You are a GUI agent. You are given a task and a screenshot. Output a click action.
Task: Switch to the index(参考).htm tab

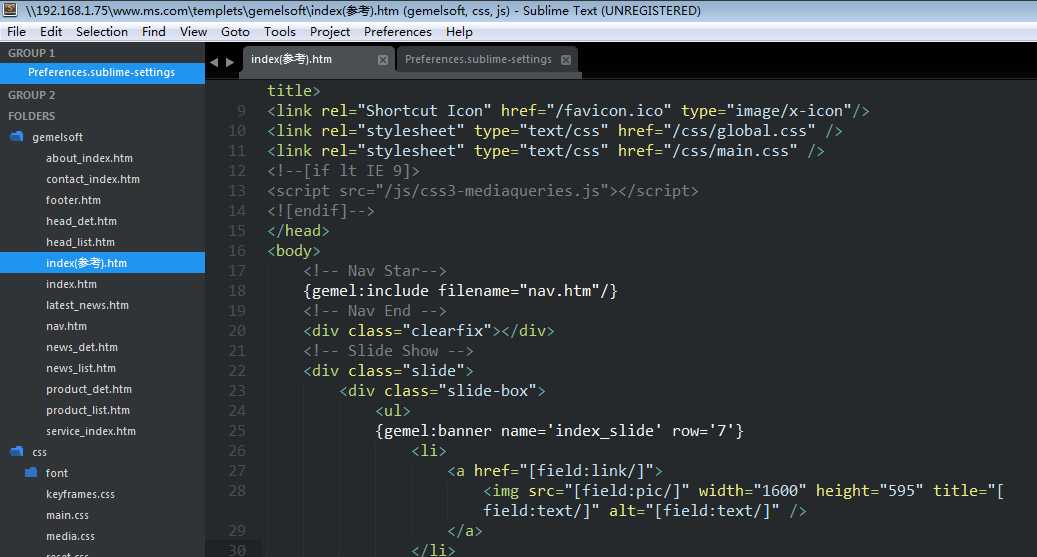319,60
